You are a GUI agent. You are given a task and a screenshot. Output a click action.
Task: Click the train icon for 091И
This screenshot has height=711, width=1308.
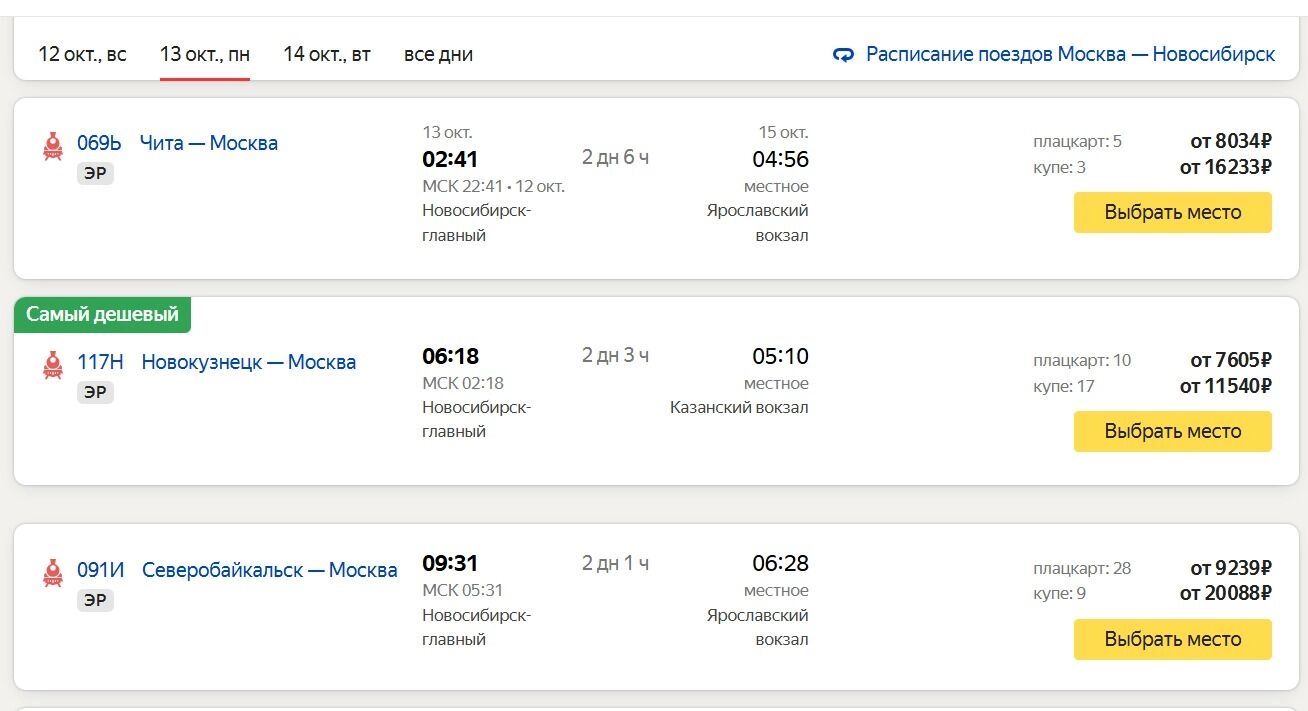[53, 573]
